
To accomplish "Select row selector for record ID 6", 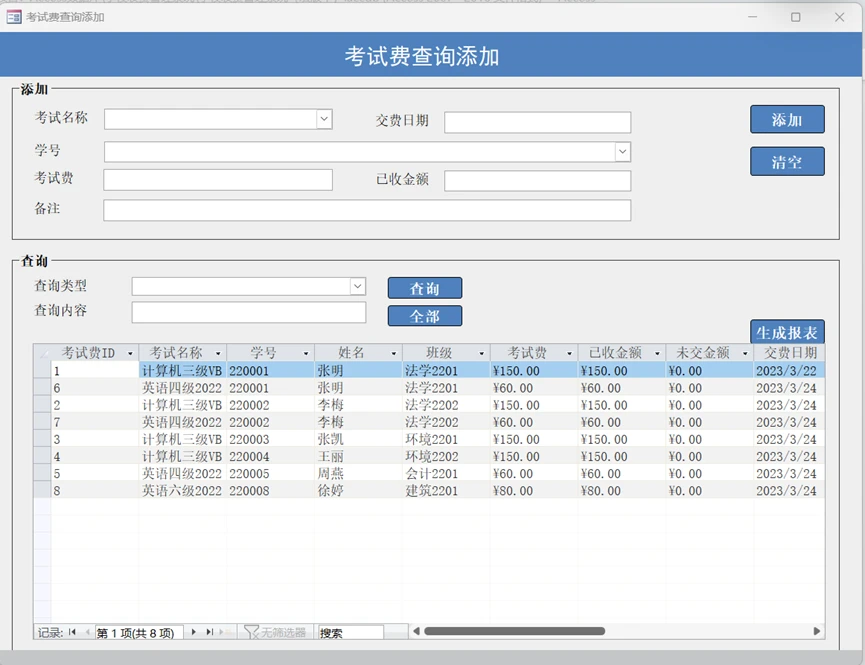I will pyautogui.click(x=42, y=388).
